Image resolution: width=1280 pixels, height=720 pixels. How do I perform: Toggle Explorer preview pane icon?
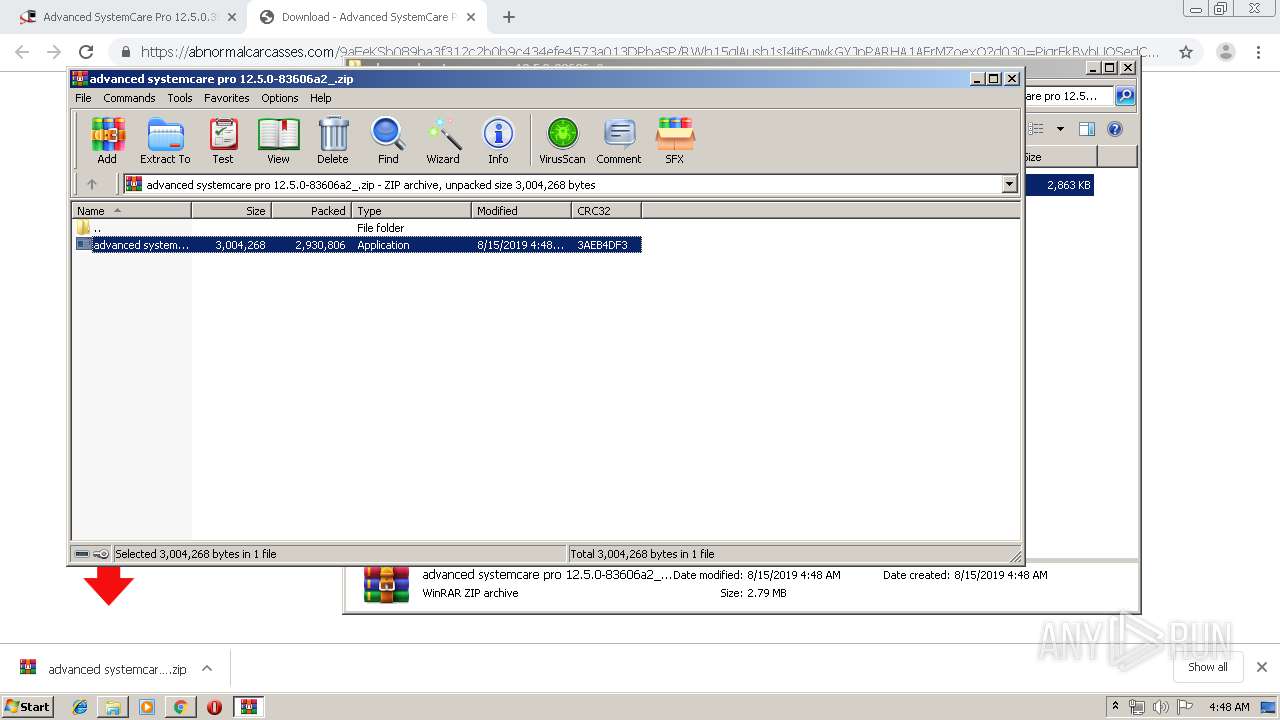tap(1087, 129)
